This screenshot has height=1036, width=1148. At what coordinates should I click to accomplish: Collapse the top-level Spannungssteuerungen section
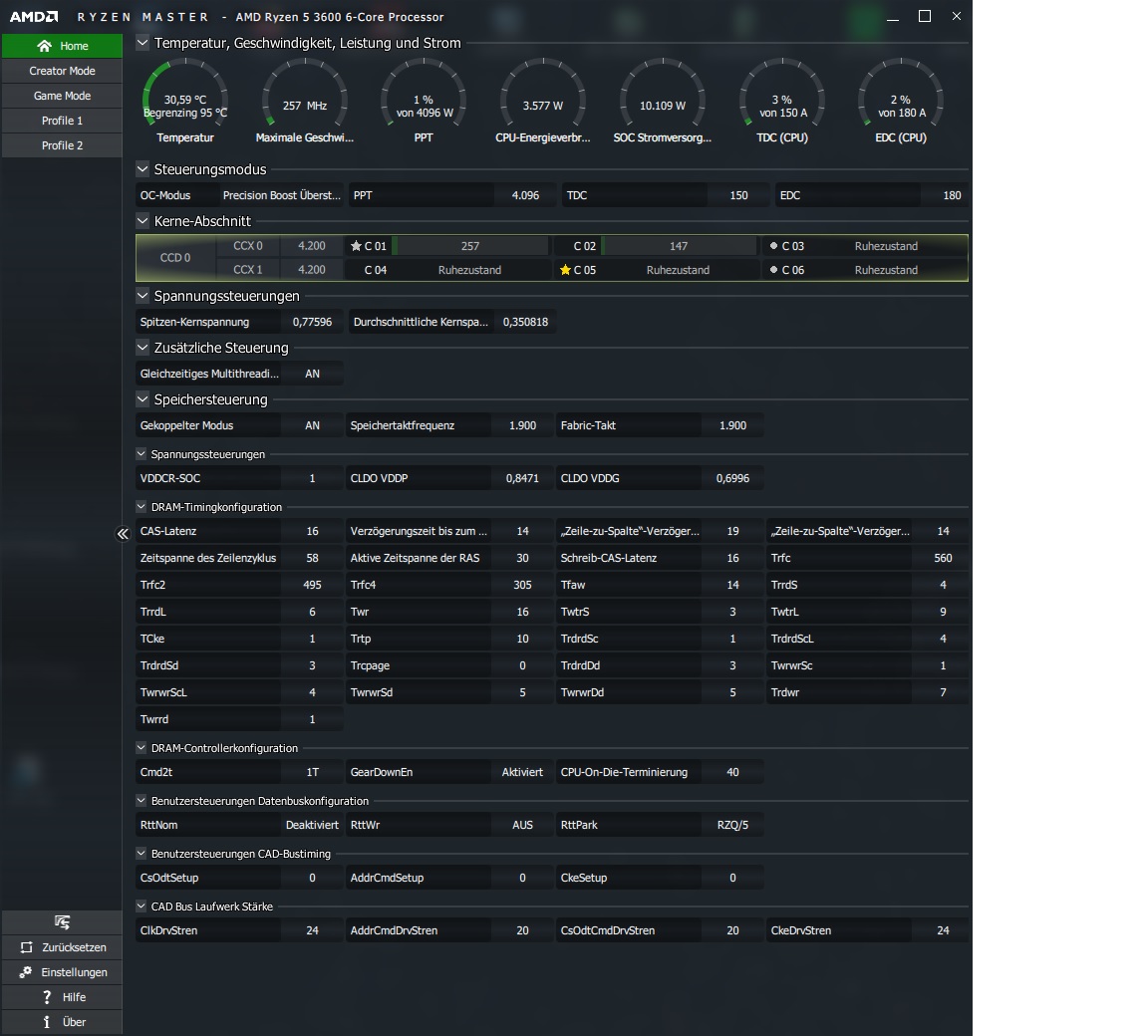pyautogui.click(x=143, y=296)
